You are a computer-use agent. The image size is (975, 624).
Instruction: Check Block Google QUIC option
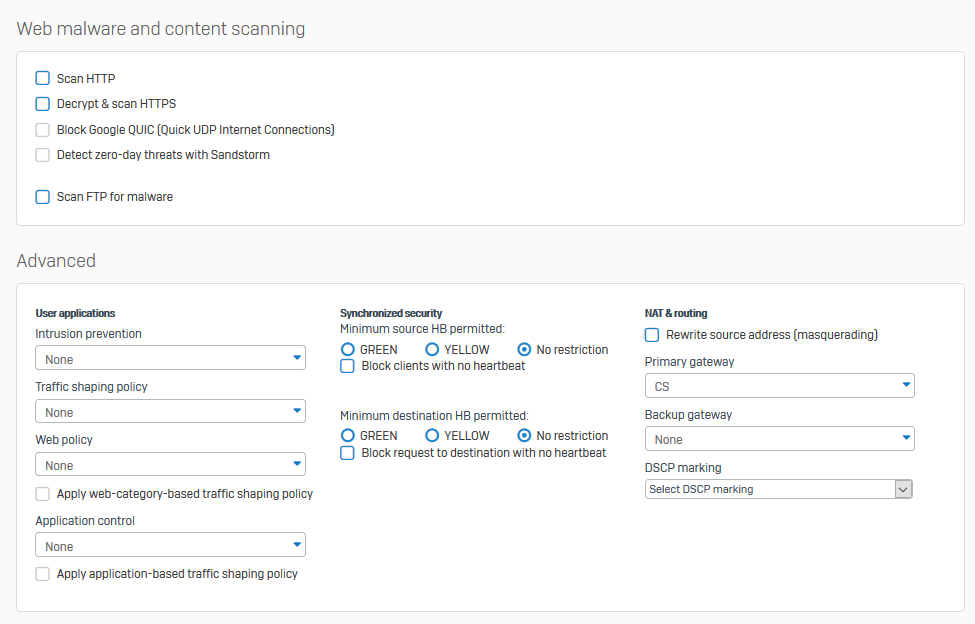click(x=43, y=130)
